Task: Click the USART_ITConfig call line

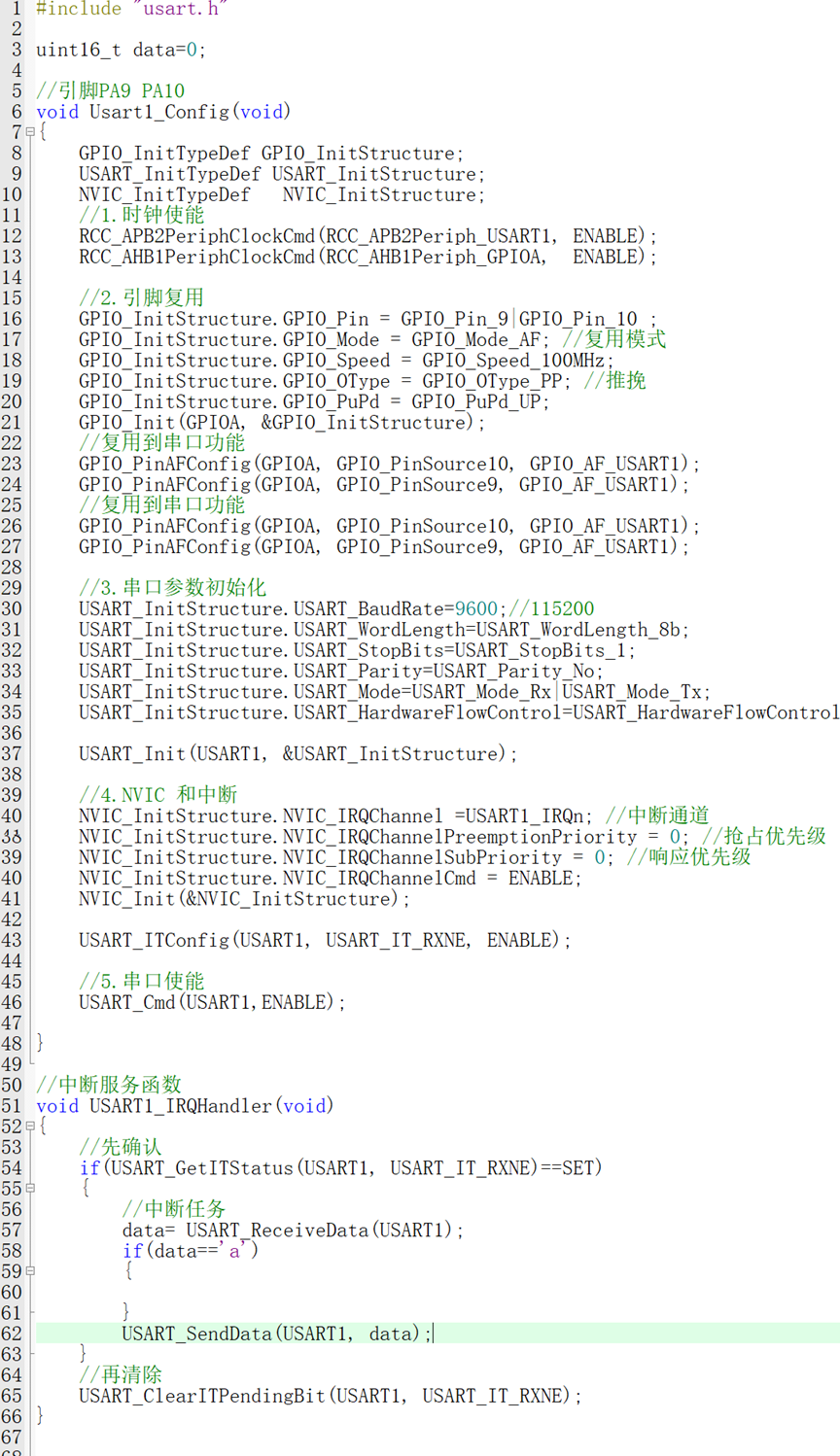Action: click(x=325, y=940)
